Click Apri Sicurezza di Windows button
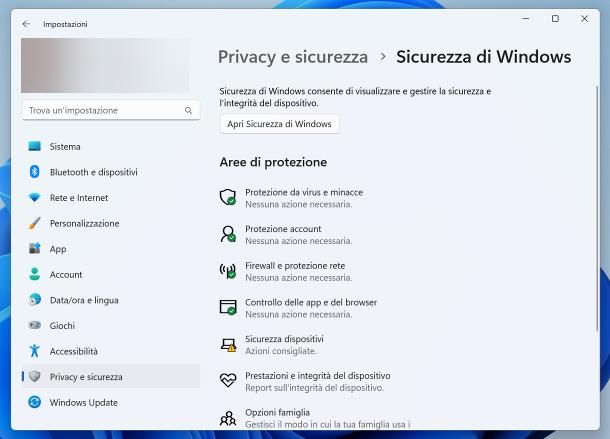 (279, 124)
